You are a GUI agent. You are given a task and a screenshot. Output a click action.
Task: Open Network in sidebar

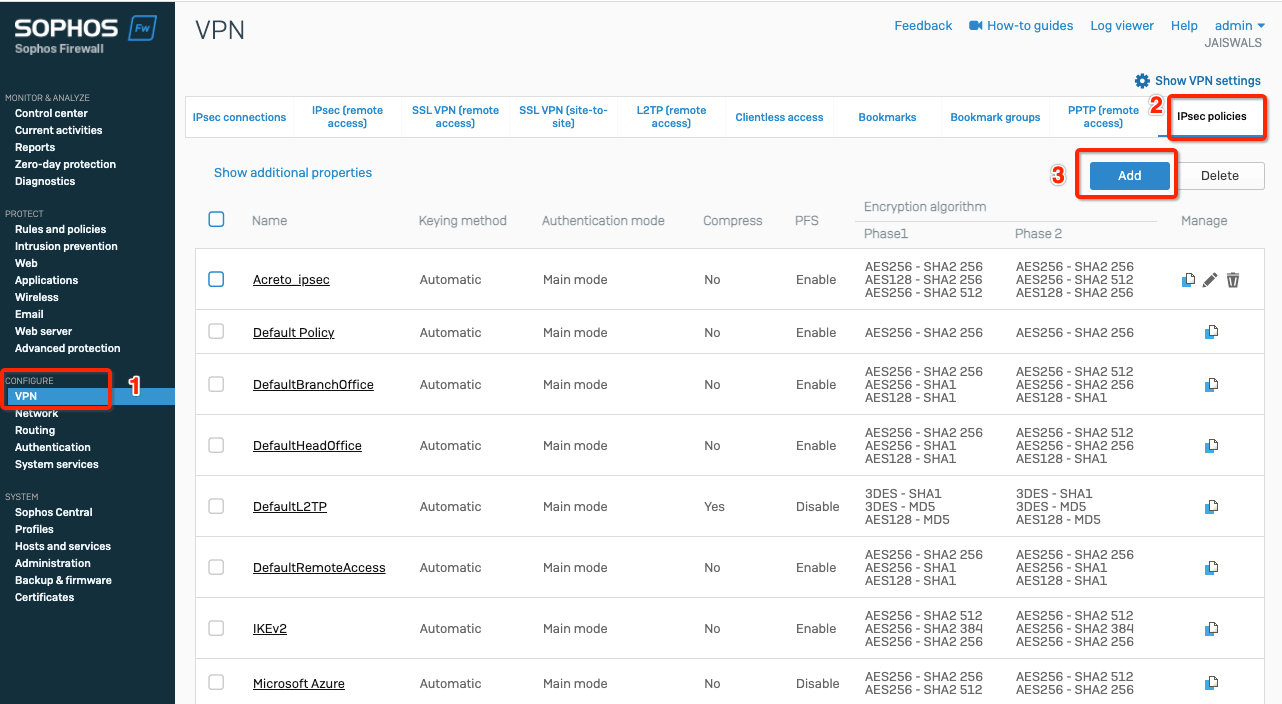(36, 413)
